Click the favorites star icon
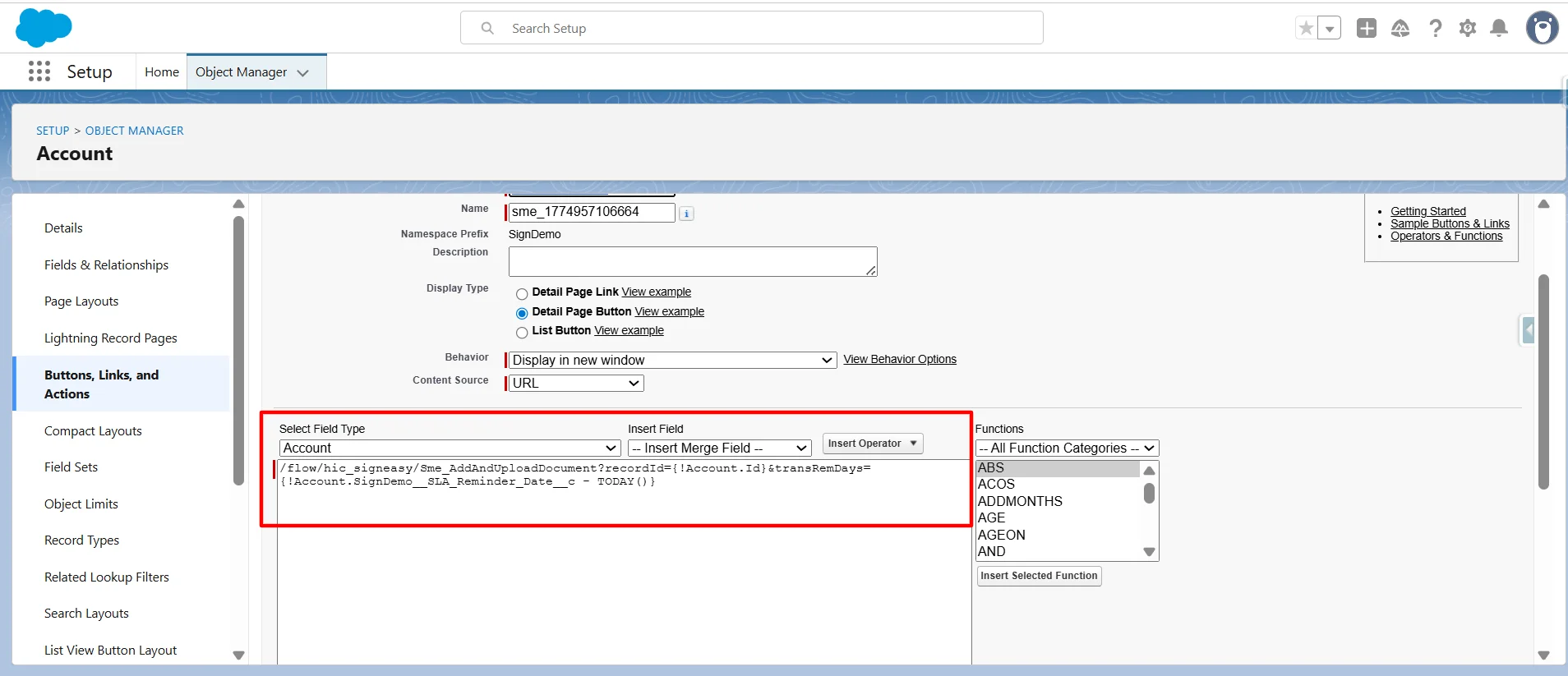This screenshot has height=676, width=1568. pos(1306,28)
